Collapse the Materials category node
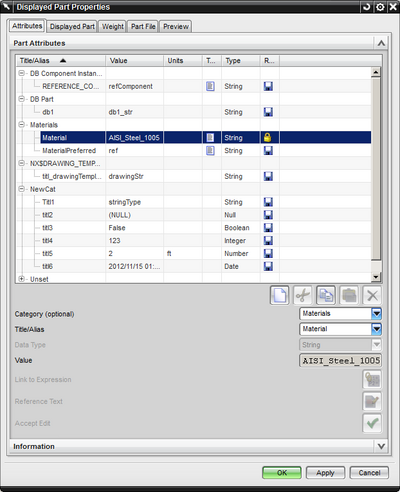Image resolution: width=400 pixels, height=492 pixels. coord(22,124)
